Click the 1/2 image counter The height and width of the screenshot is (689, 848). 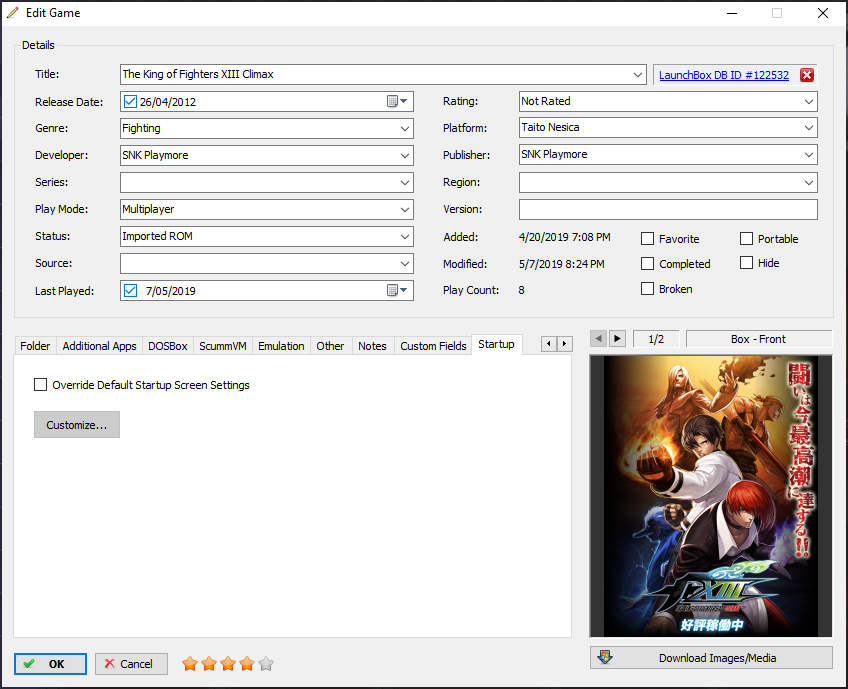(656, 339)
